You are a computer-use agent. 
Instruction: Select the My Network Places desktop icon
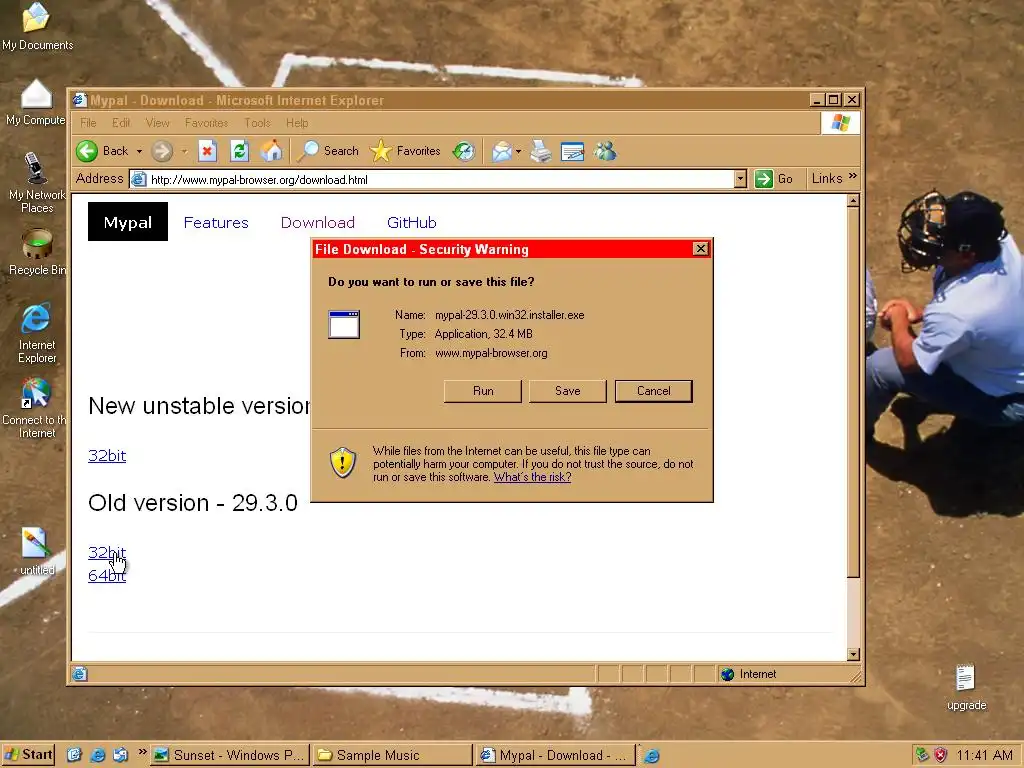(x=35, y=168)
